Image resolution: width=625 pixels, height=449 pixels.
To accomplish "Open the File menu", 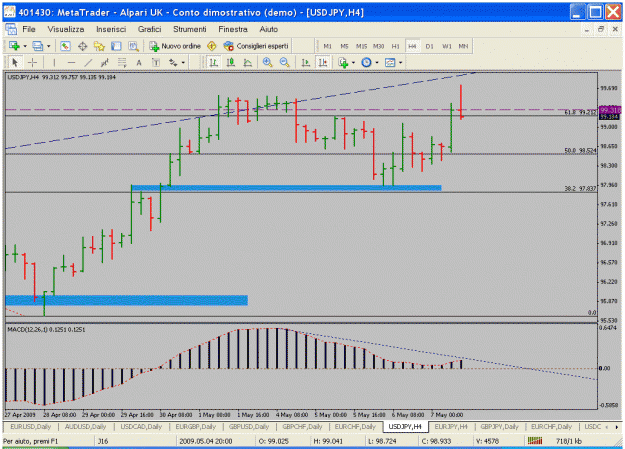I will 29,30.
